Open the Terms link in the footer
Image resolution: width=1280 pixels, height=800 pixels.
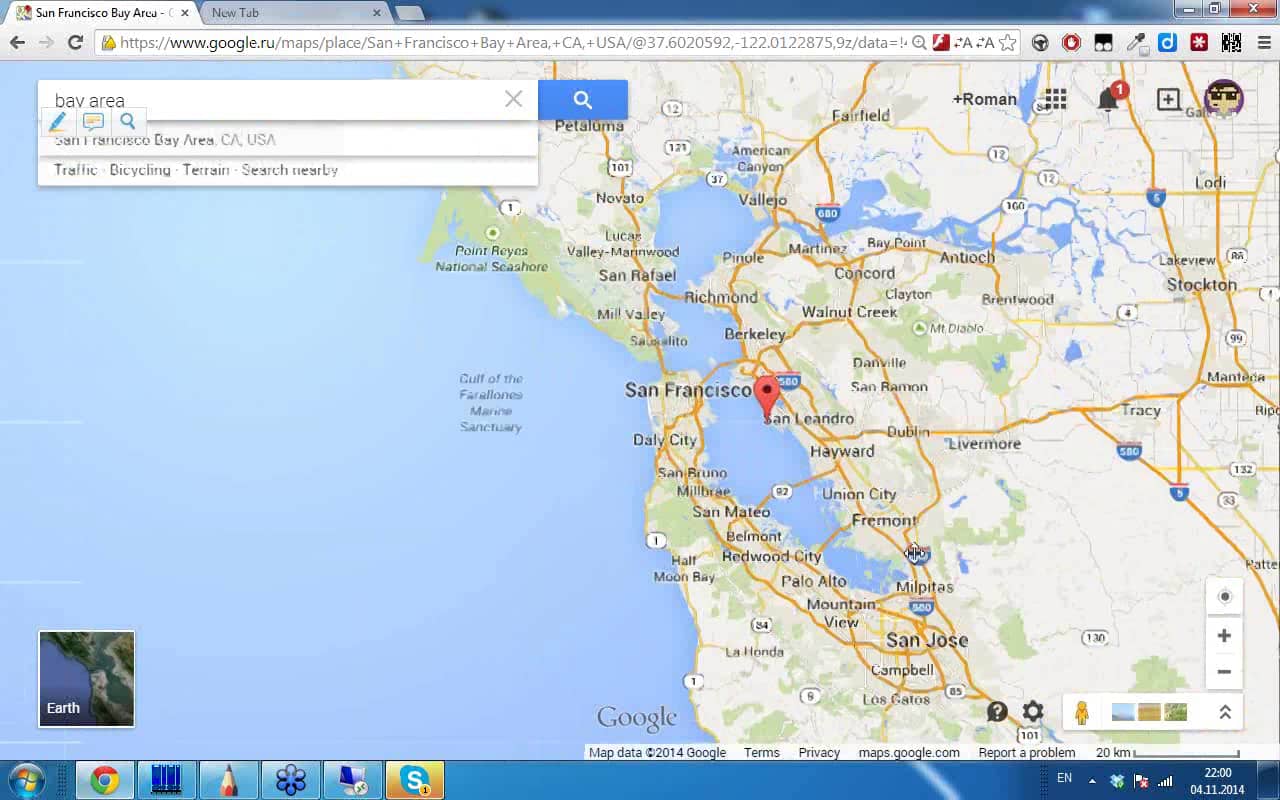click(762, 753)
